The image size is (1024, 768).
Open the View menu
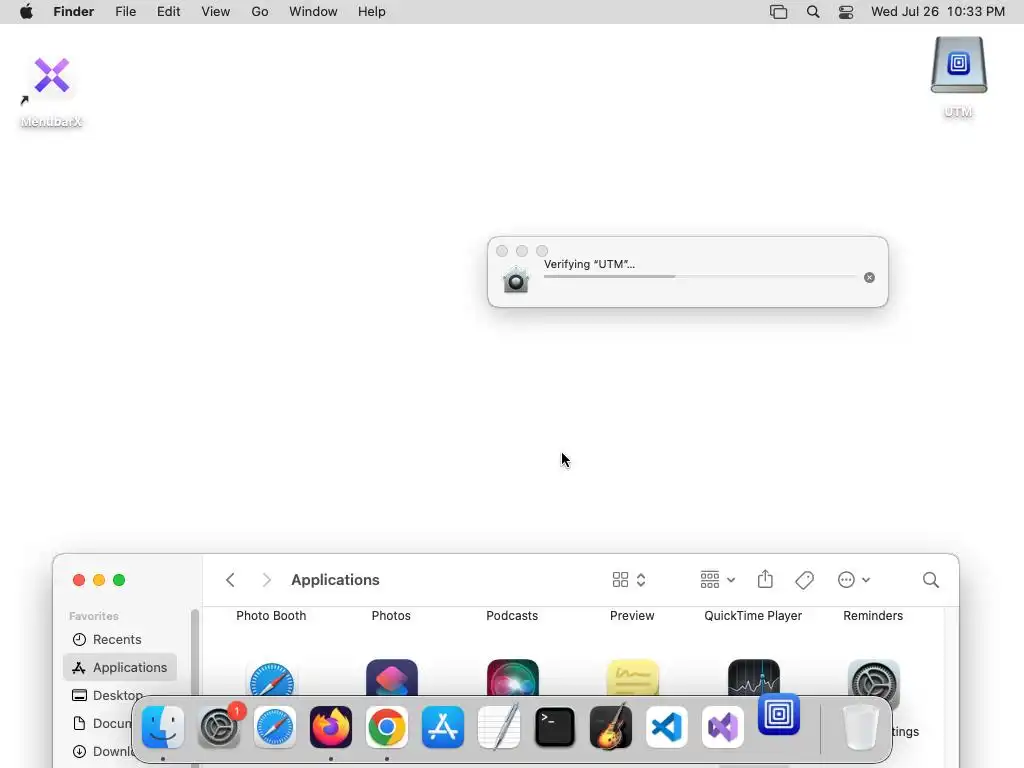[216, 12]
